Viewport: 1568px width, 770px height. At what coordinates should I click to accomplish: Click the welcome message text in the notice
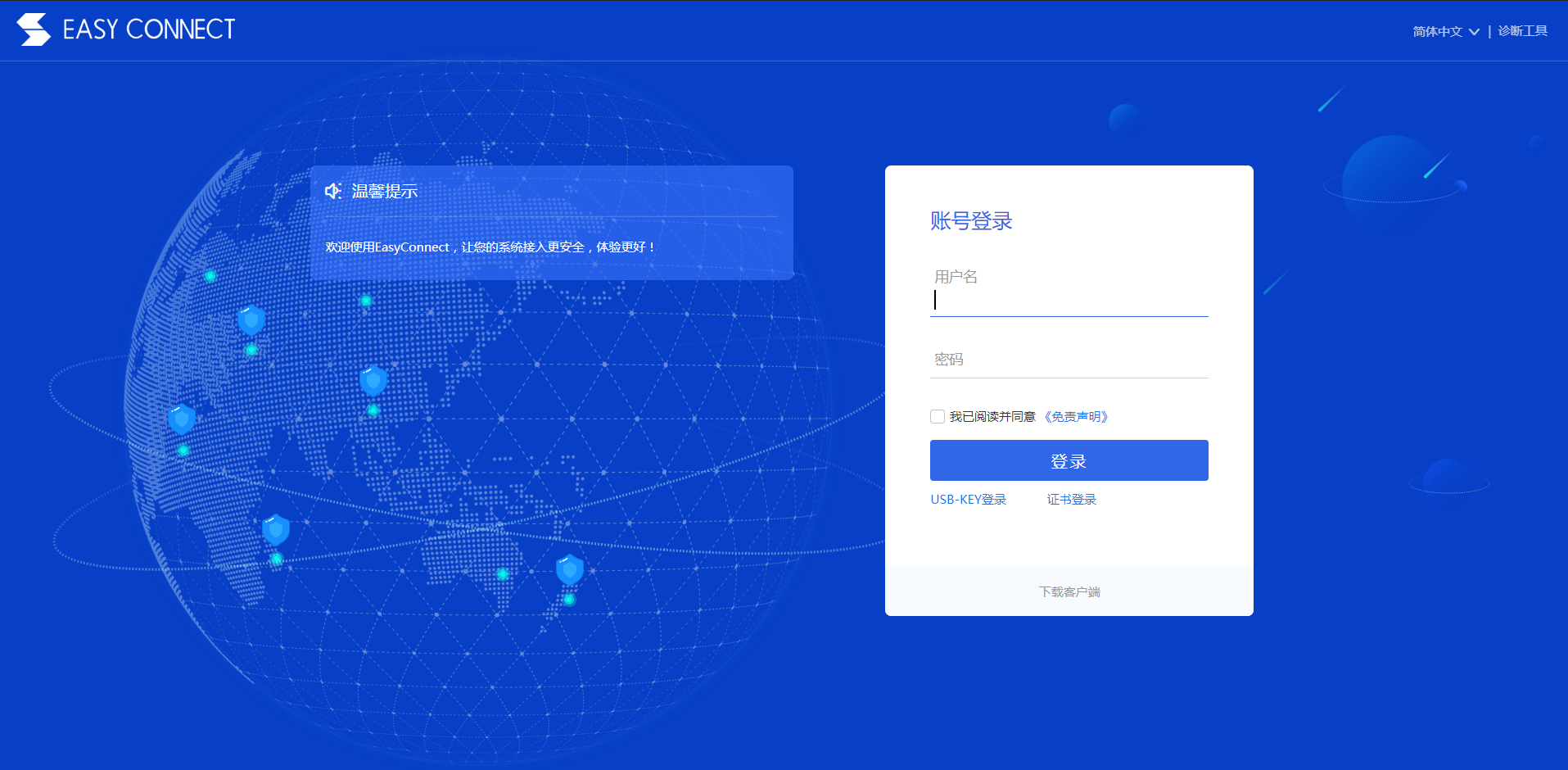click(489, 246)
